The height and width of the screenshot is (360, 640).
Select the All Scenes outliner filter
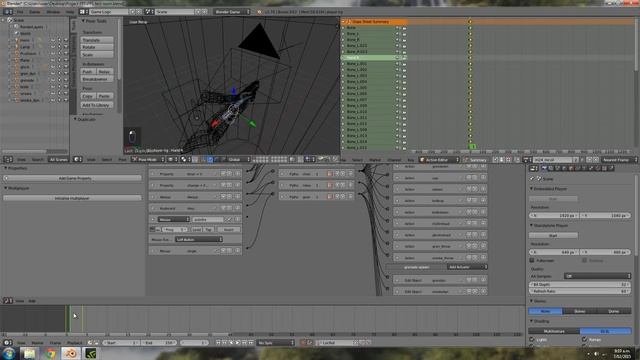coord(58,159)
